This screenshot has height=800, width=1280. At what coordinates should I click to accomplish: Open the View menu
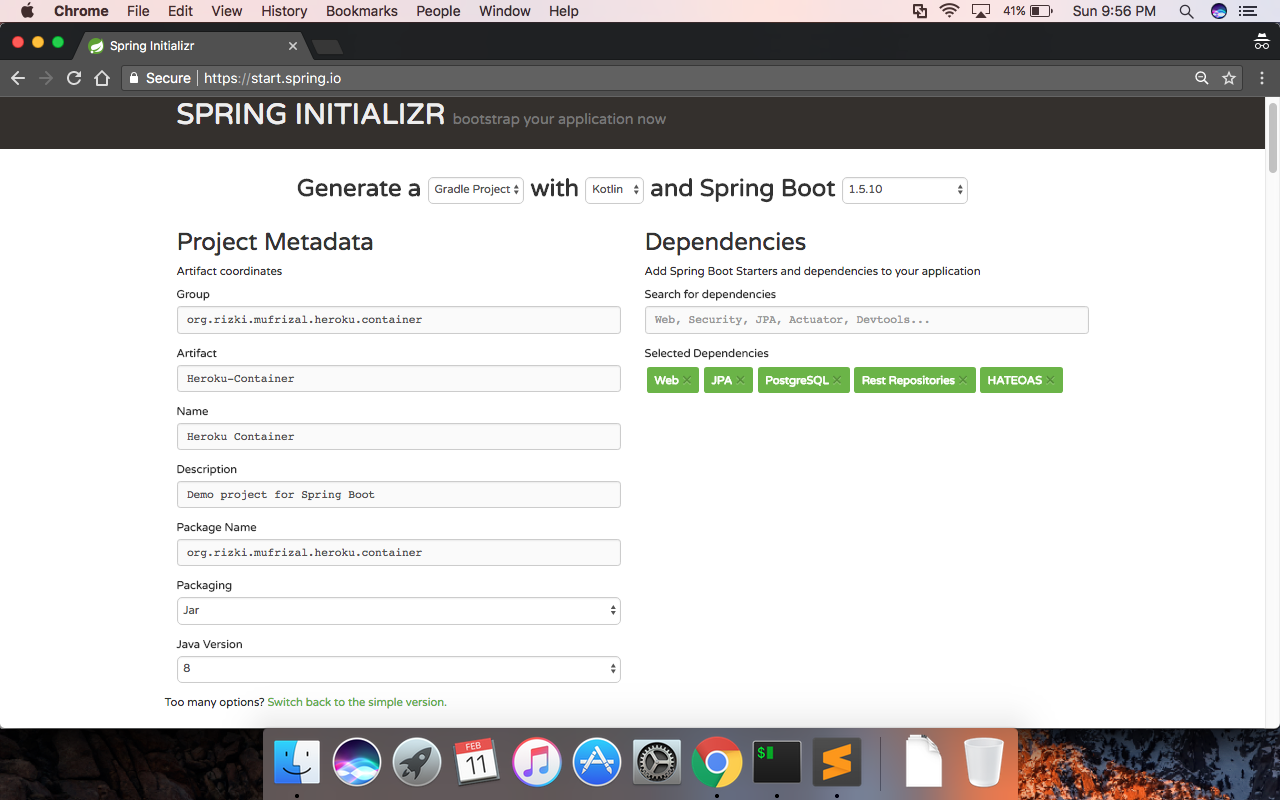pyautogui.click(x=227, y=11)
